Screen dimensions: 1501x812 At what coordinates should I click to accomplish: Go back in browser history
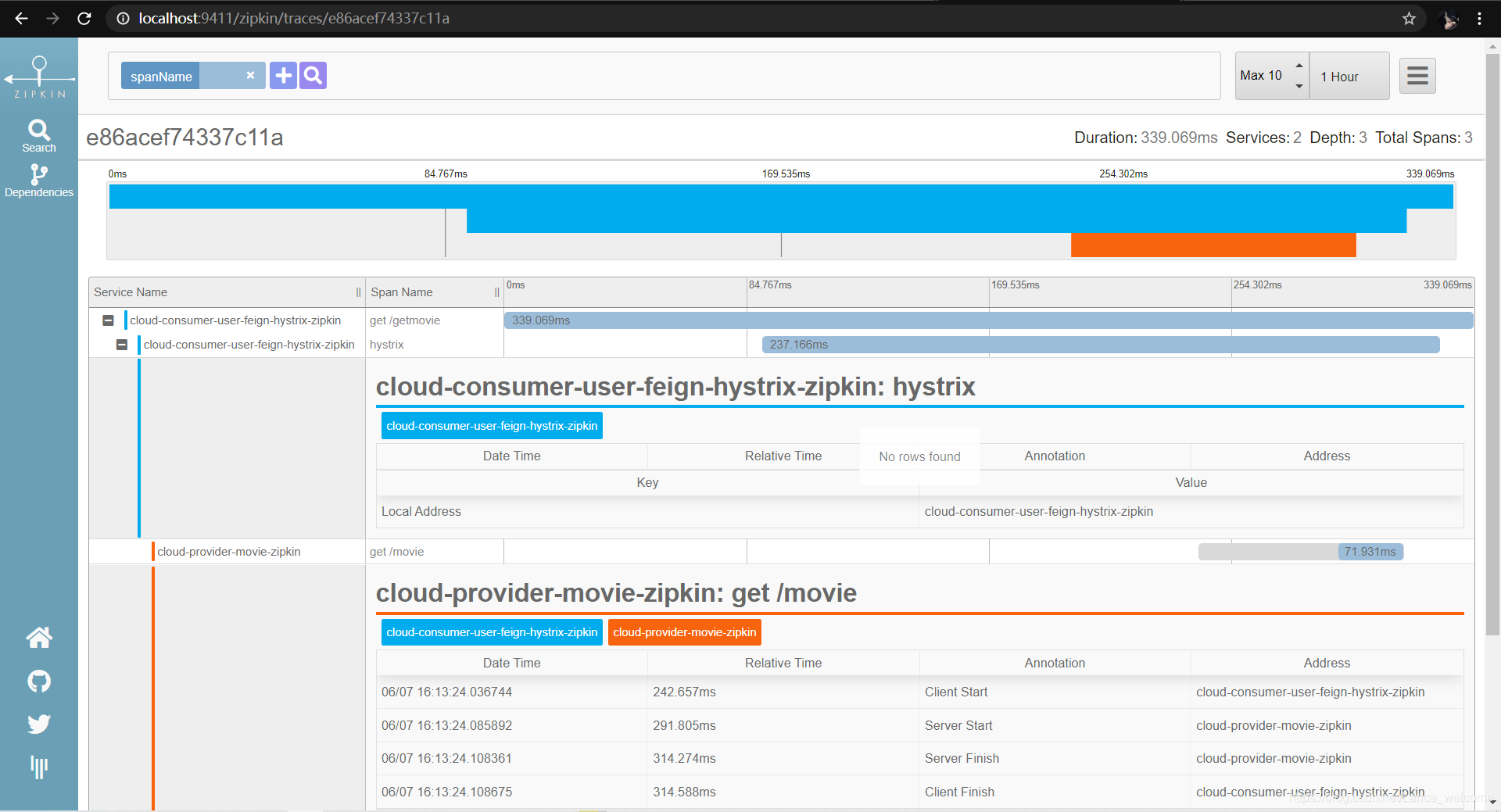21,18
